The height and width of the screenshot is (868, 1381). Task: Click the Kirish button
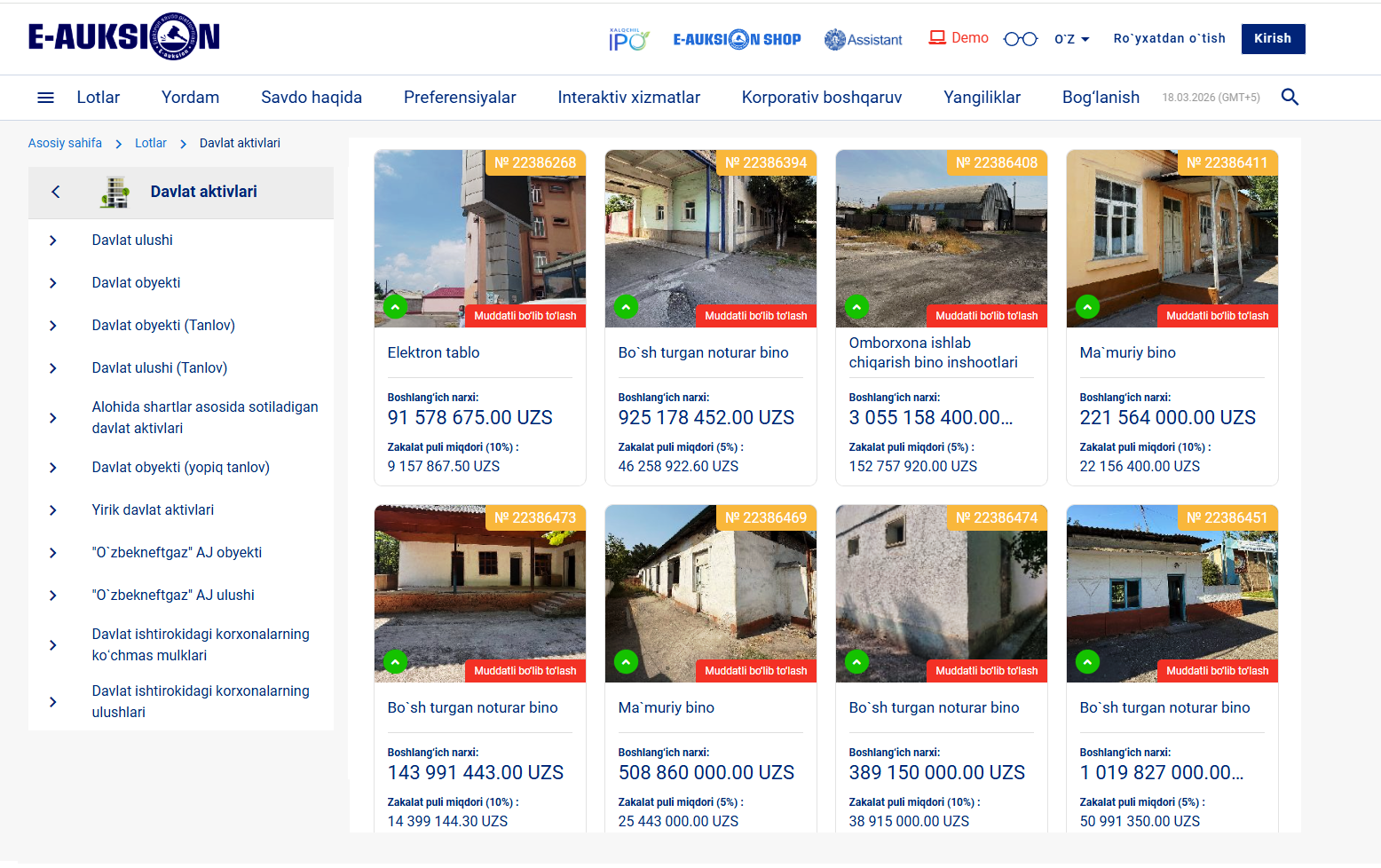1273,39
